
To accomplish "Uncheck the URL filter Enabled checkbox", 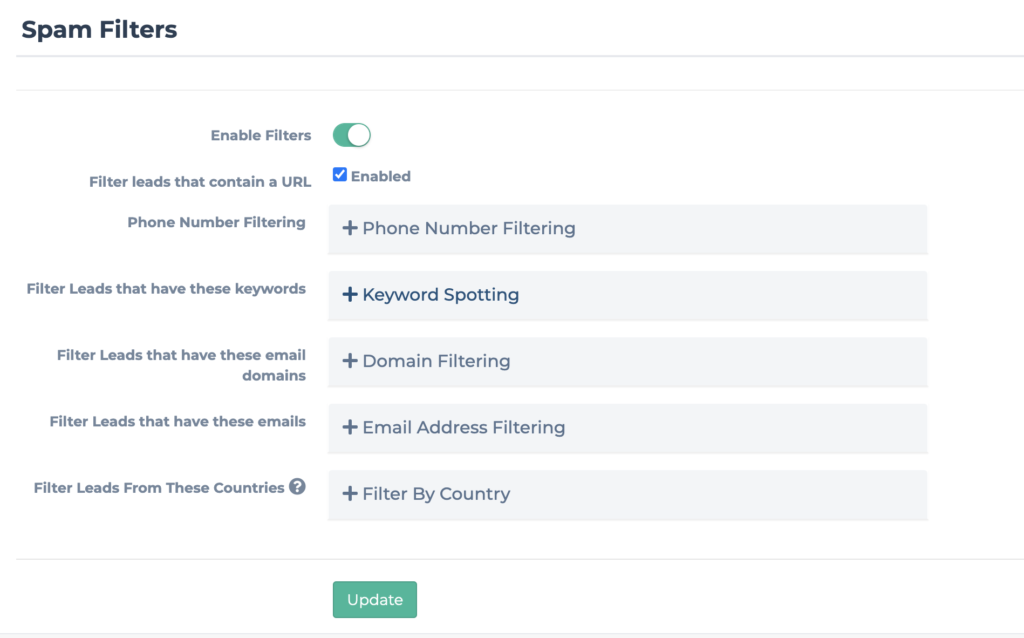I will pos(340,175).
